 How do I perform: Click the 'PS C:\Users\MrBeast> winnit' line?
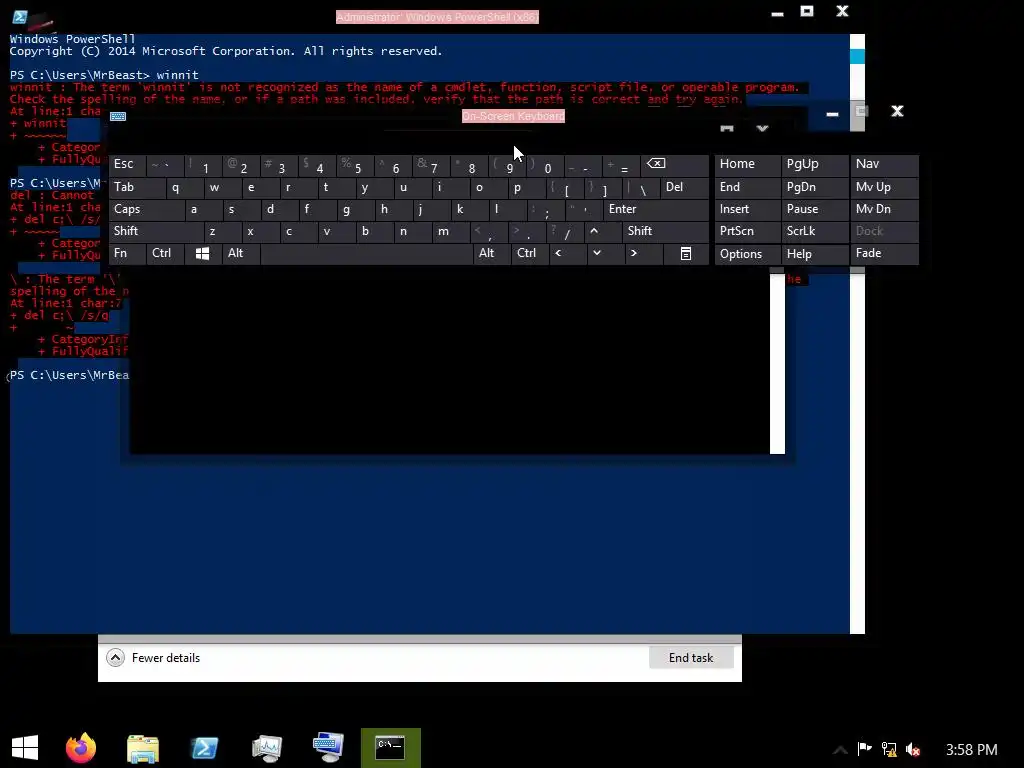[104, 75]
